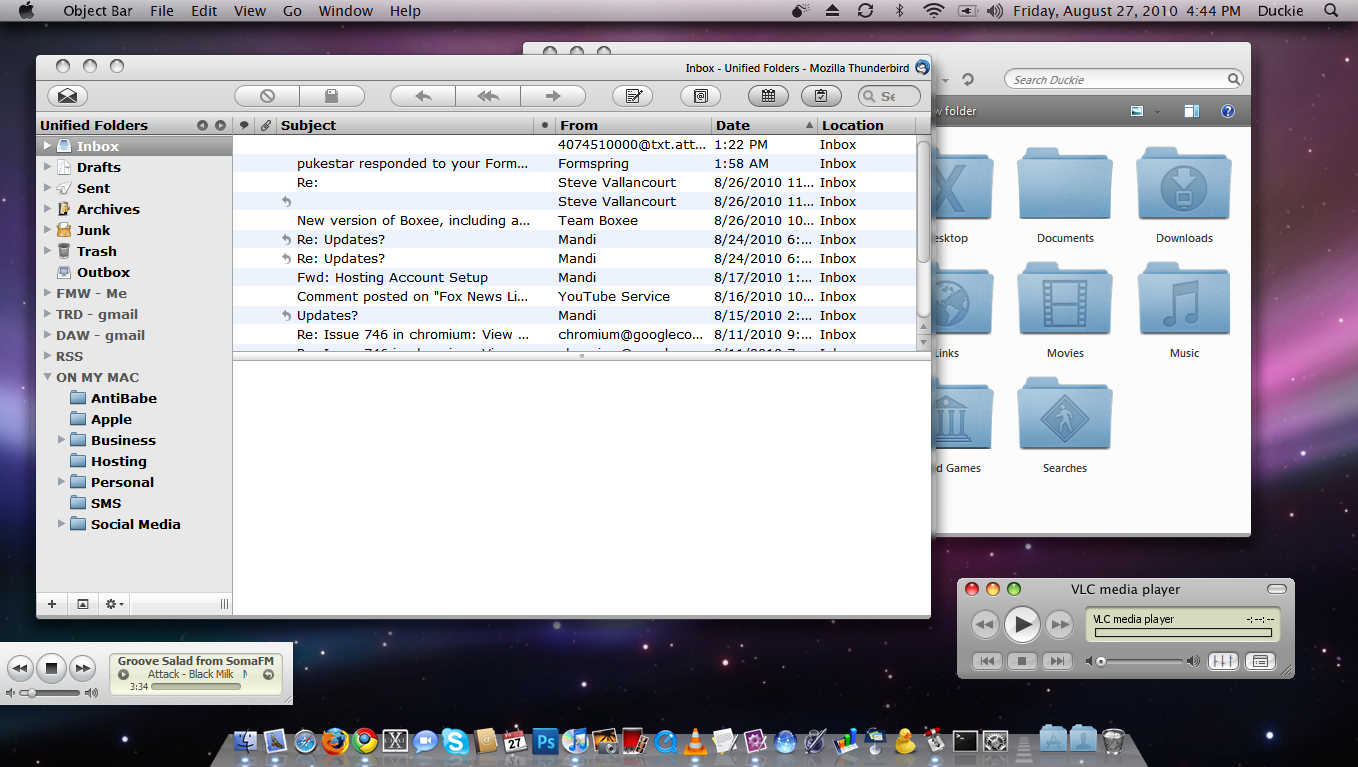Switch to next folder view arrow

(220, 125)
